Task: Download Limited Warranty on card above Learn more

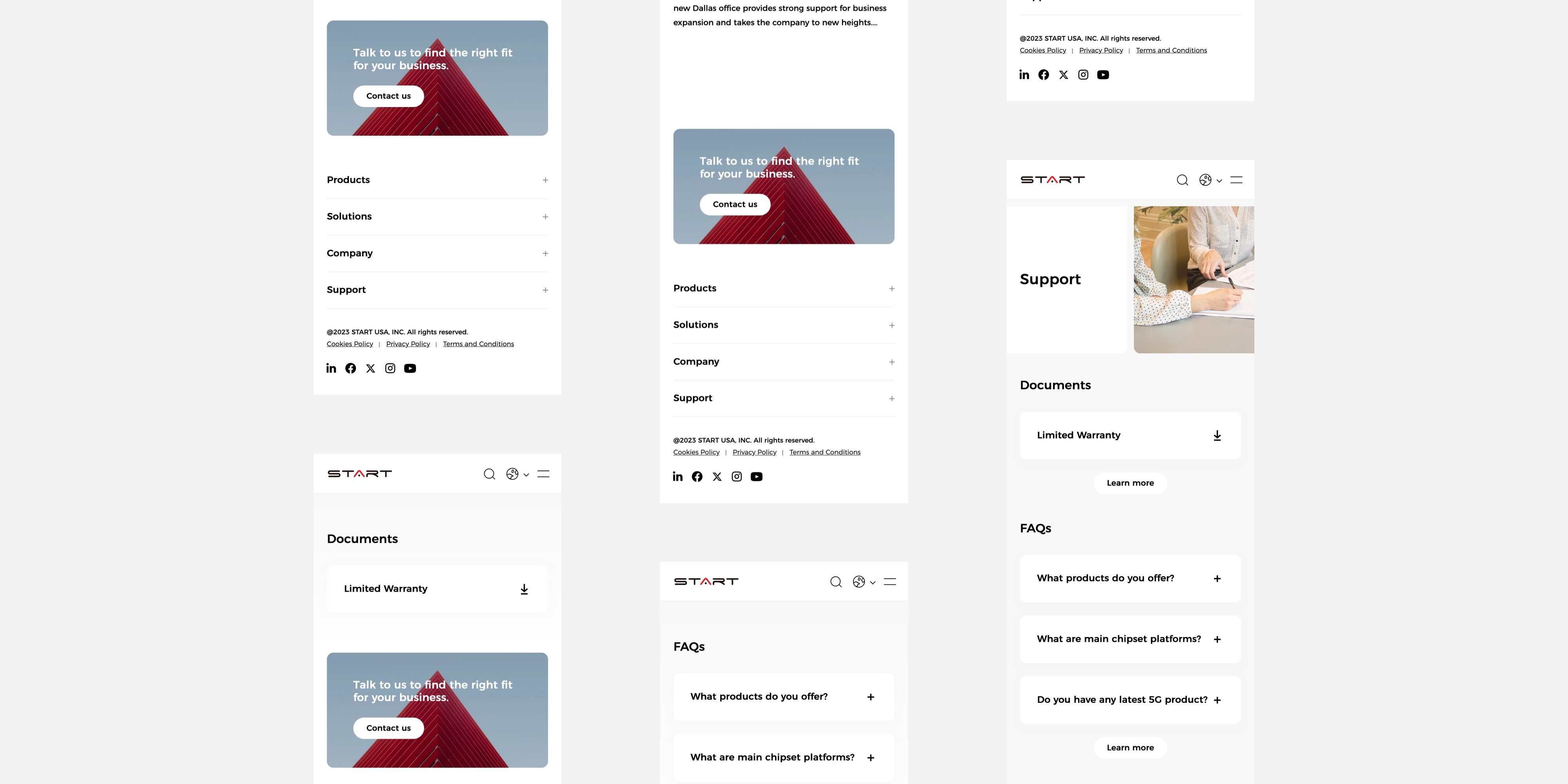Action: pos(1217,436)
